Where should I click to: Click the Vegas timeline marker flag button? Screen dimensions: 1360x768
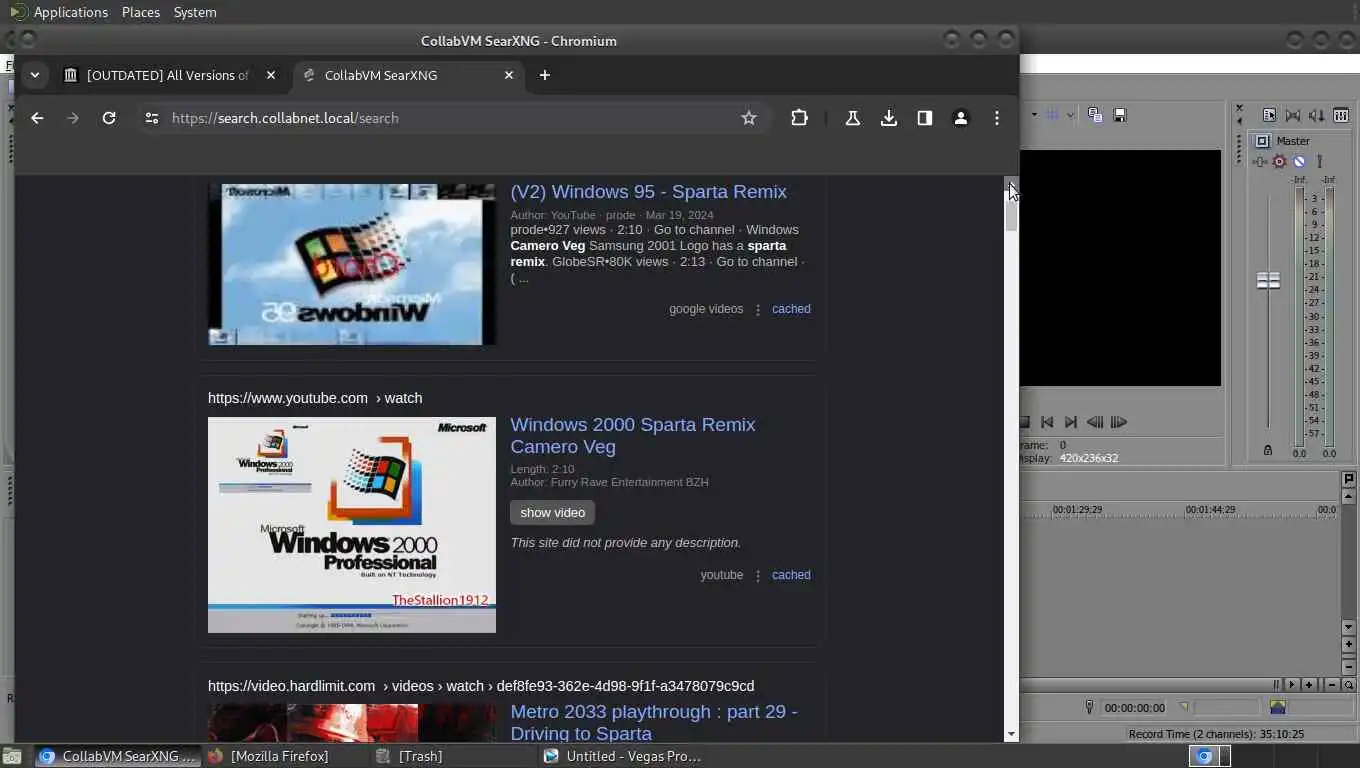pyautogui.click(x=1349, y=480)
